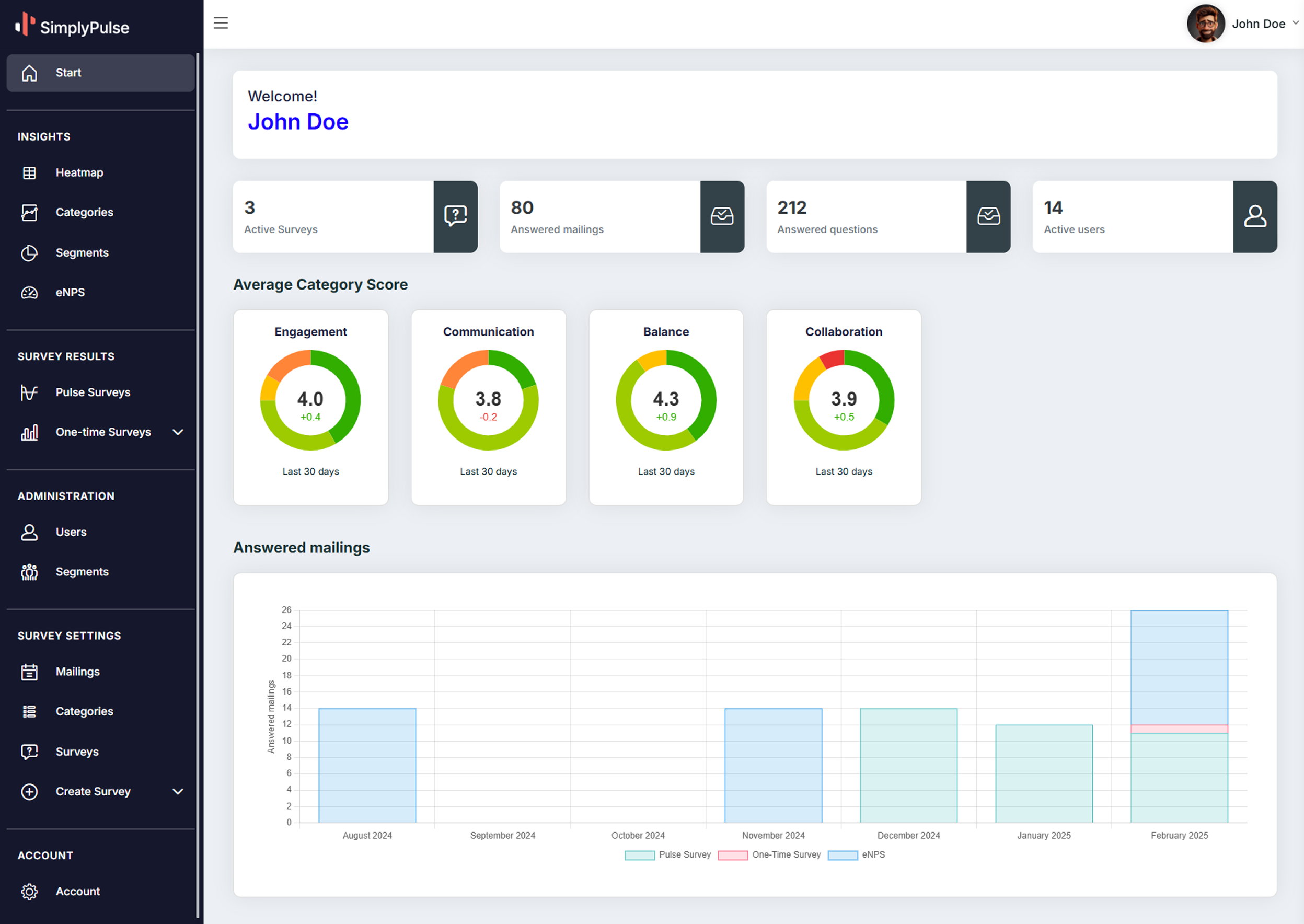Open Categories under Insights
1304x924 pixels.
pos(84,213)
